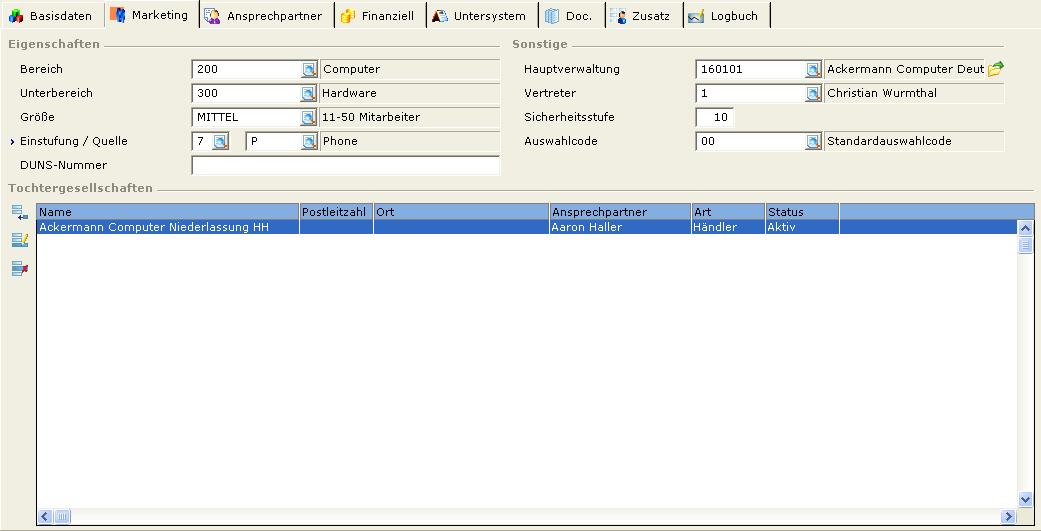Open lookup icon for Quelle value P
This screenshot has width=1041, height=531.
[309, 141]
